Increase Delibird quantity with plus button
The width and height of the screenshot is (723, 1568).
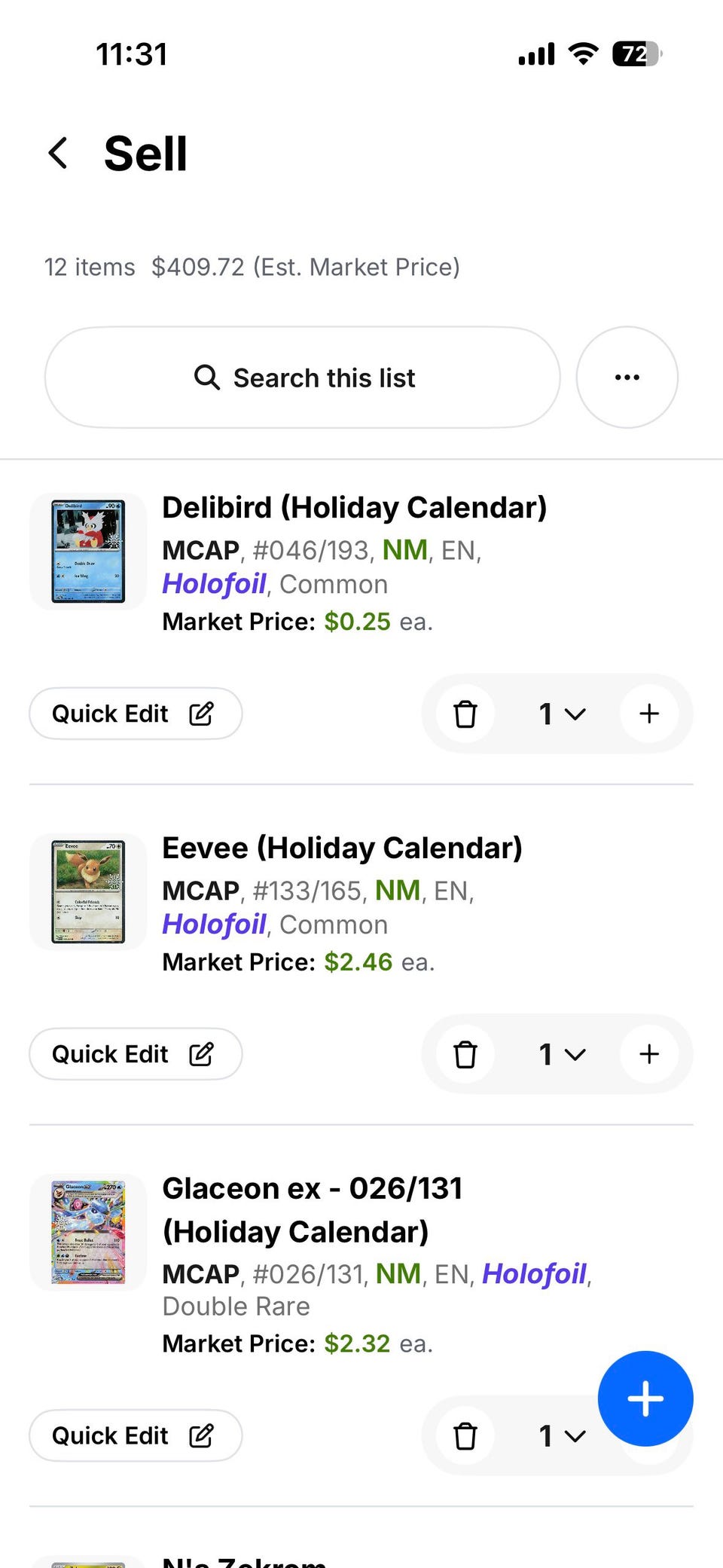tap(649, 714)
